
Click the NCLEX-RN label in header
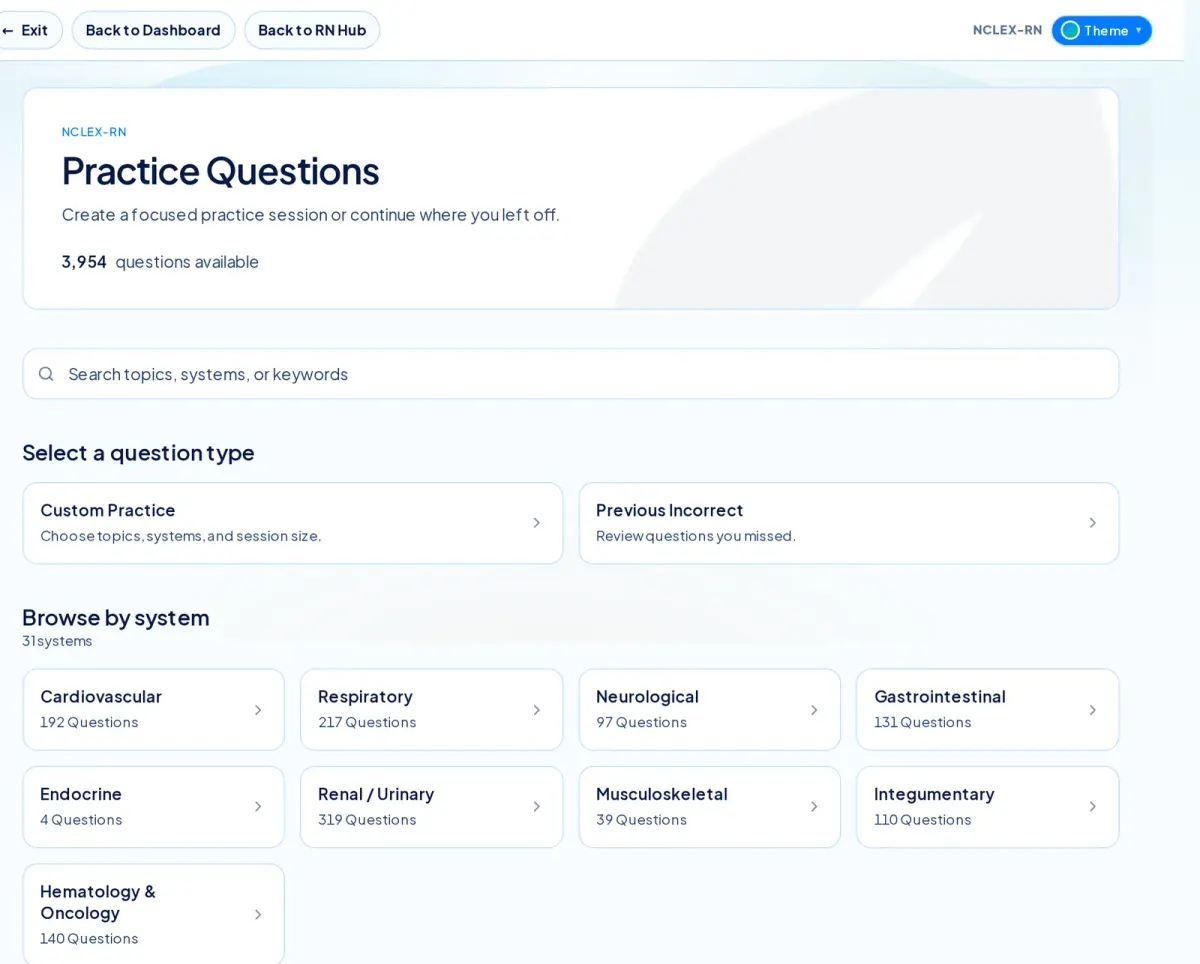[1007, 30]
